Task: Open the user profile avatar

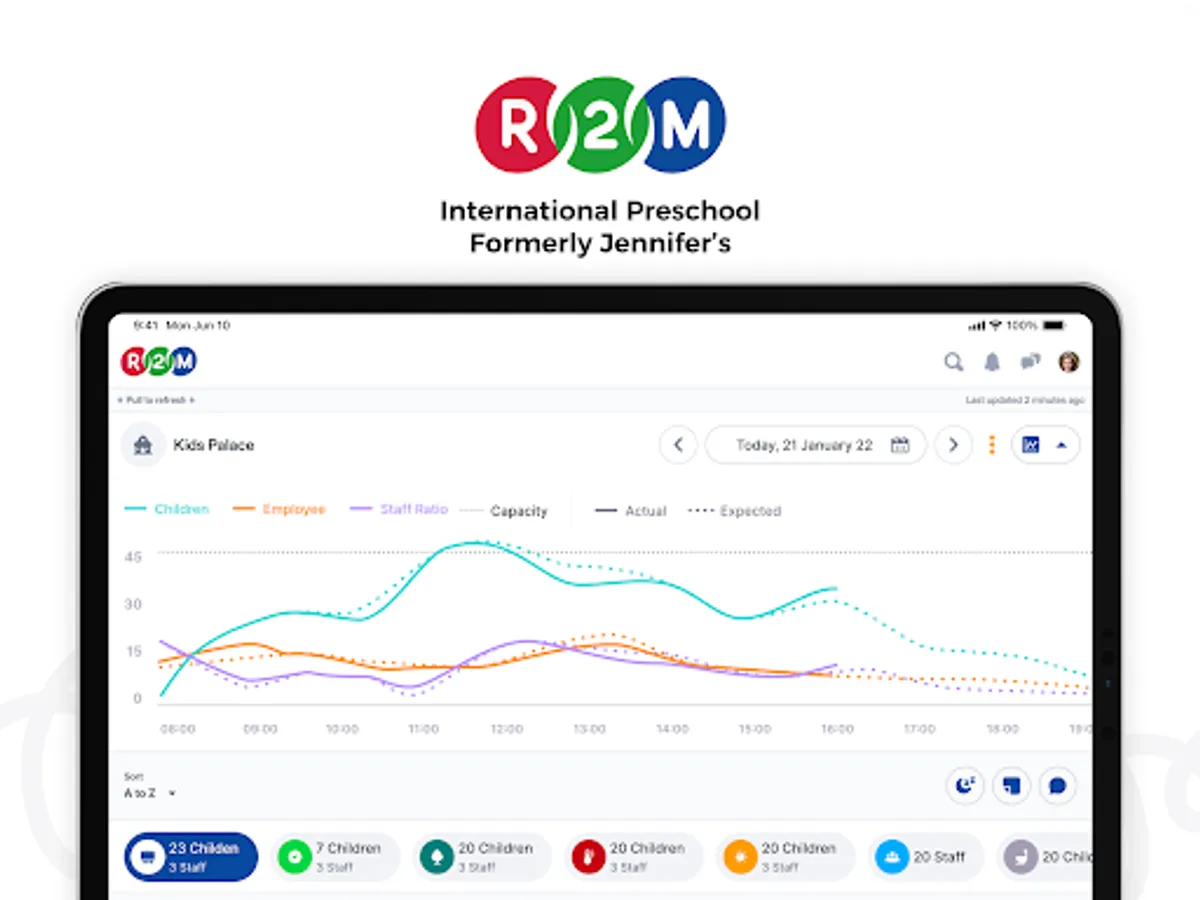Action: 1069,362
